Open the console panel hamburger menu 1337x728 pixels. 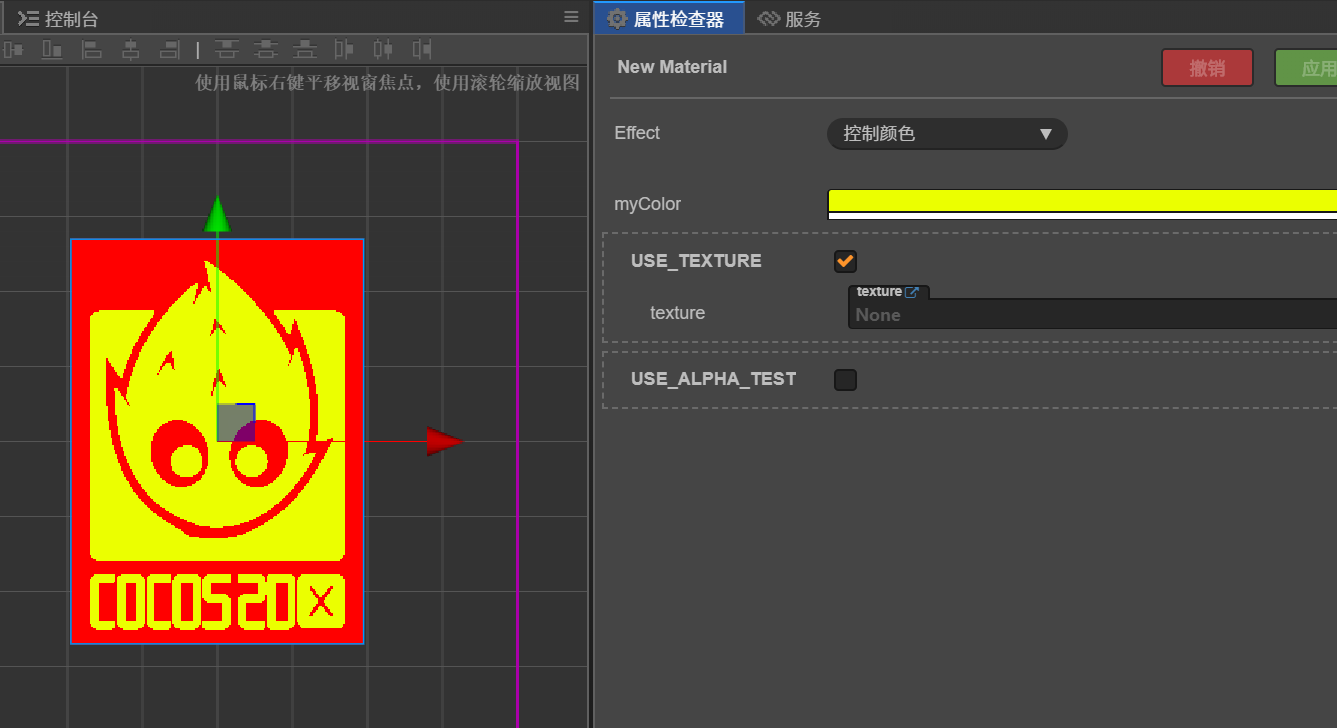pyautogui.click(x=571, y=17)
